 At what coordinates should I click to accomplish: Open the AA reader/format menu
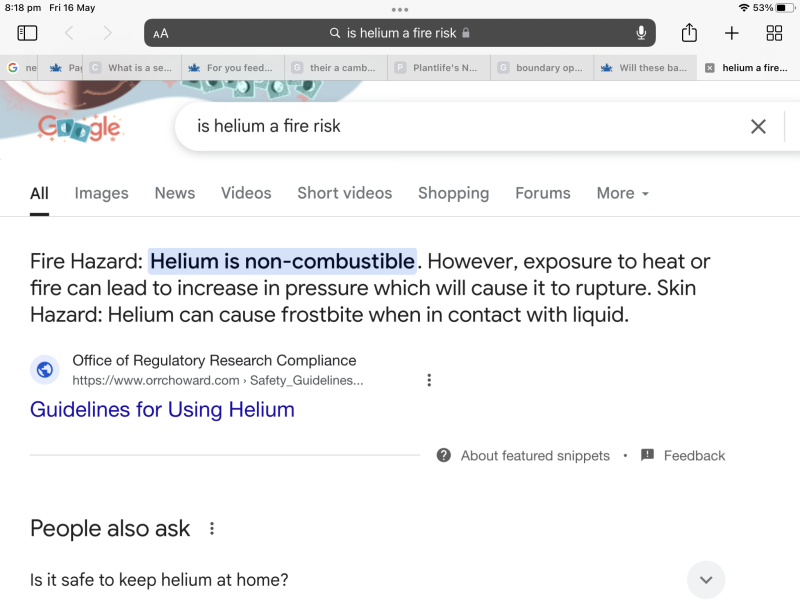[161, 33]
